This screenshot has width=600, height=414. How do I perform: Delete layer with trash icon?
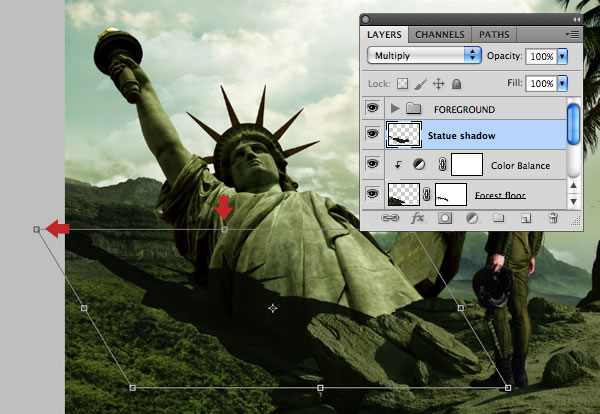[x=553, y=218]
